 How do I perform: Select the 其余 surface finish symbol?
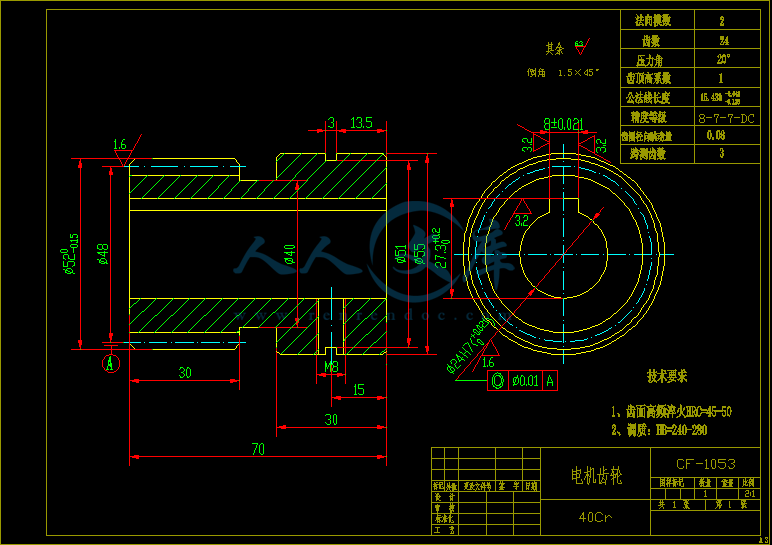click(581, 45)
